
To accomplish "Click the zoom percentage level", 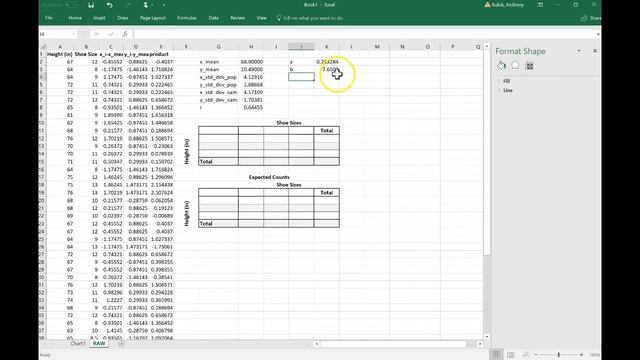I will pos(595,355).
